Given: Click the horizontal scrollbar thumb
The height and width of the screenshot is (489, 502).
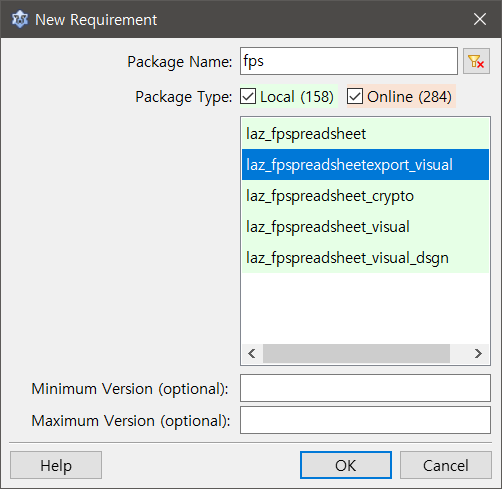Looking at the screenshot, I should tap(356, 353).
